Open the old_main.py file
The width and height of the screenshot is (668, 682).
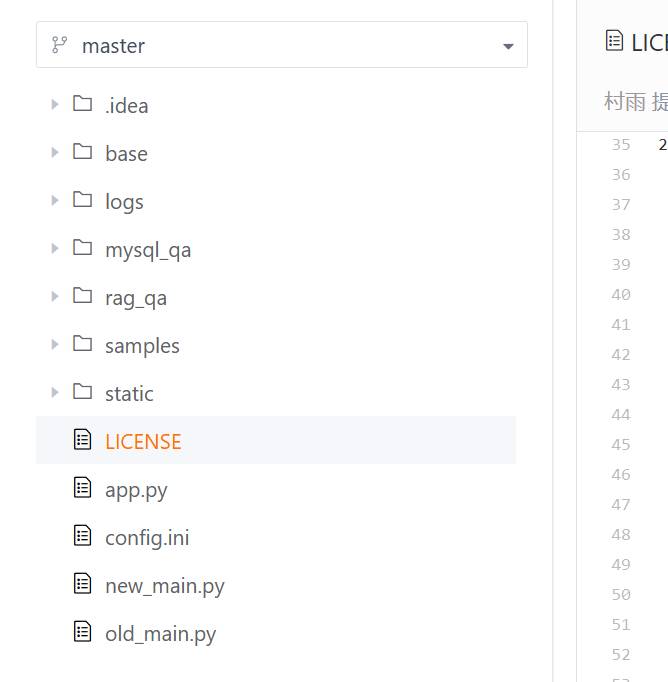(160, 634)
